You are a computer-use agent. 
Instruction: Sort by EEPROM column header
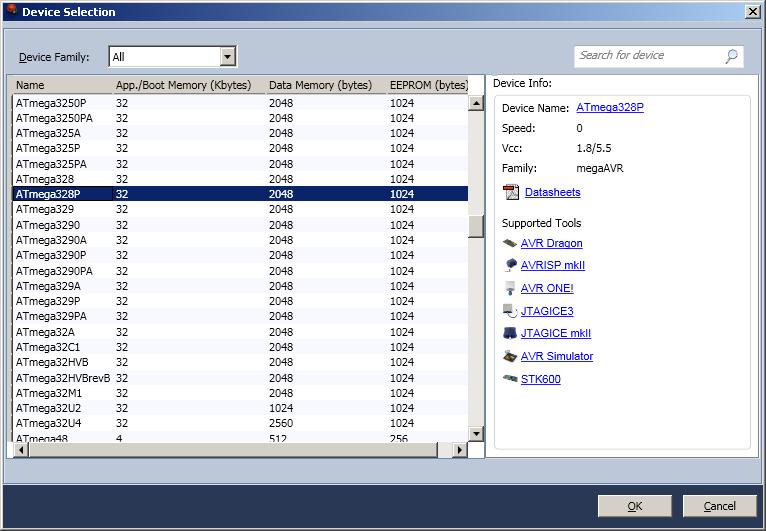point(427,85)
